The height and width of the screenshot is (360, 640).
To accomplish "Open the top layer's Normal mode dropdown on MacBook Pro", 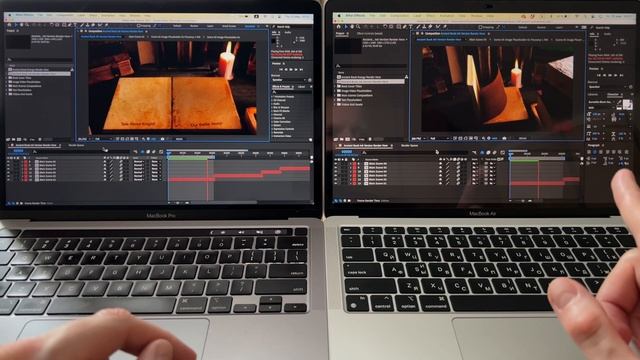I will (139, 162).
